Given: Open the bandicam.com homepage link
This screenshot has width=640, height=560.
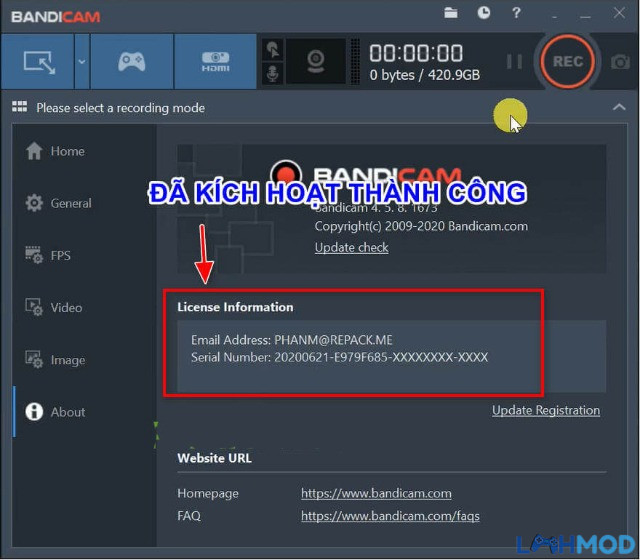Looking at the screenshot, I should pos(376,493).
